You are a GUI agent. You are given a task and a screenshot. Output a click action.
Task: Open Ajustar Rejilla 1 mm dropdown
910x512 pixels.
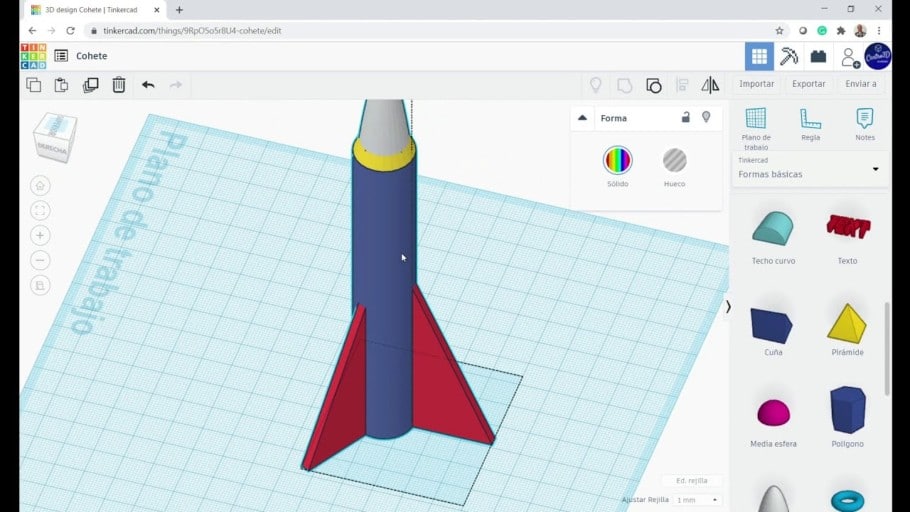(x=697, y=500)
